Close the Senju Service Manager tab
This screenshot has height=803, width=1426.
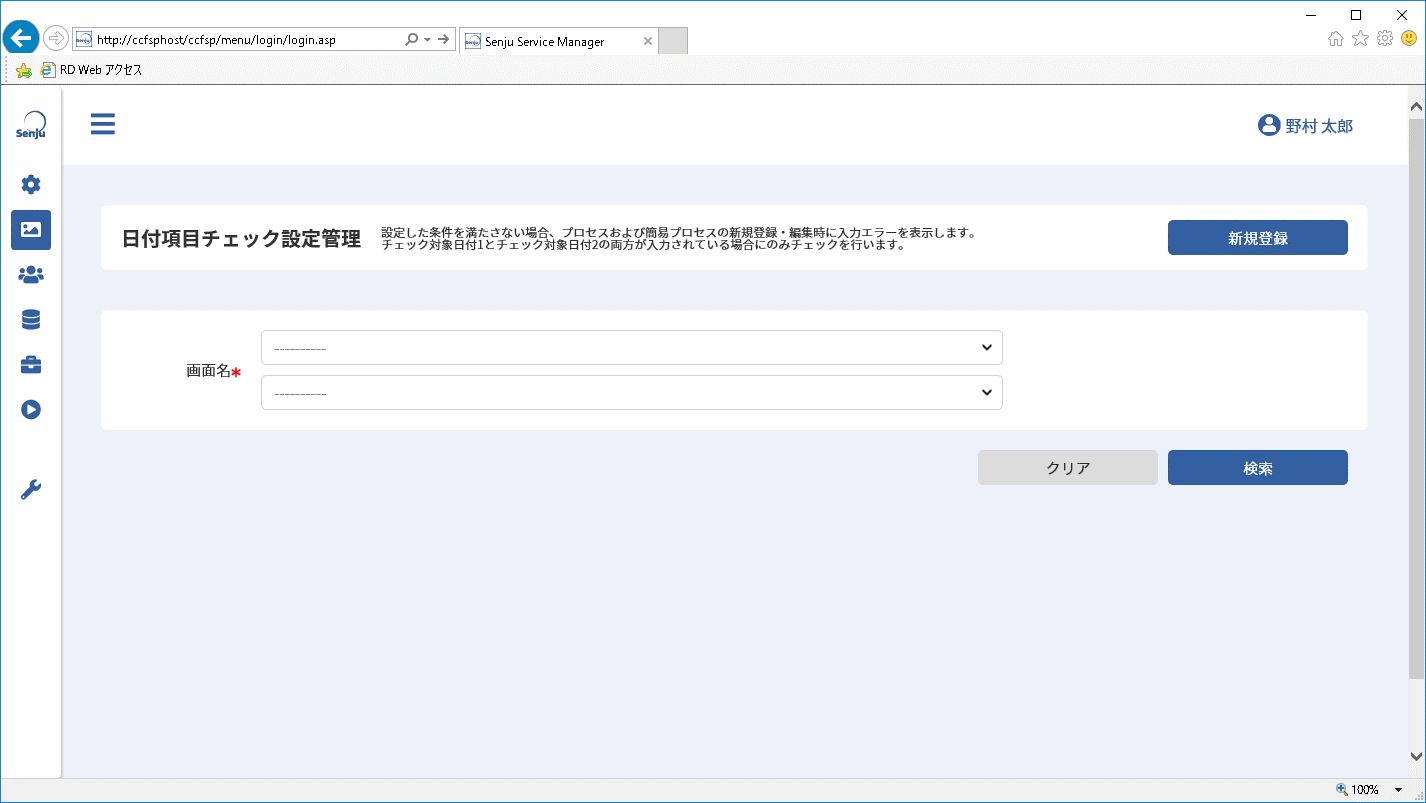647,42
